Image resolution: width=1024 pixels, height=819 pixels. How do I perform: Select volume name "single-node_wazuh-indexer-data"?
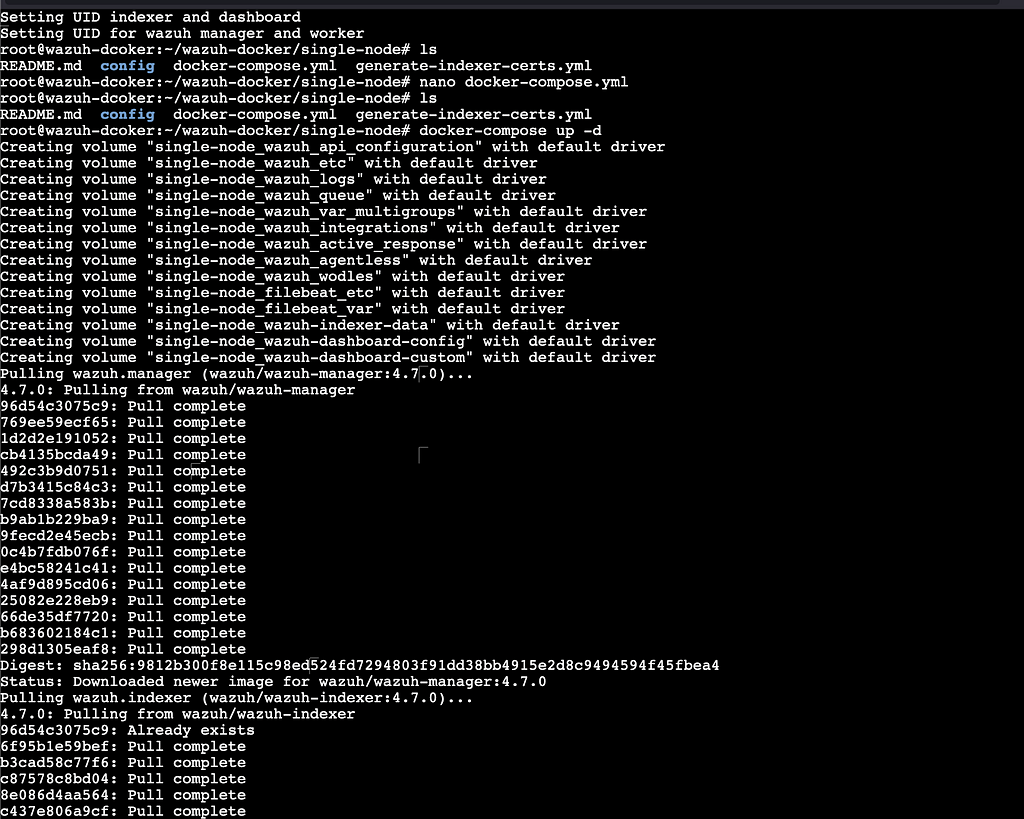pyautogui.click(x=292, y=325)
